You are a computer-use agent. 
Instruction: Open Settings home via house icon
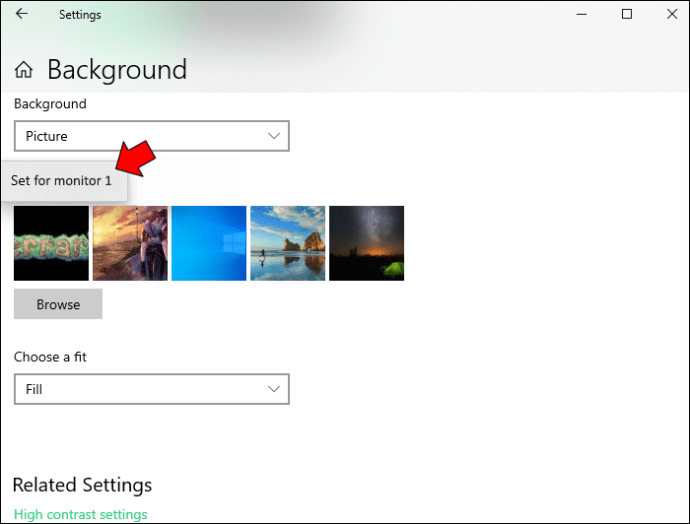[x=24, y=70]
